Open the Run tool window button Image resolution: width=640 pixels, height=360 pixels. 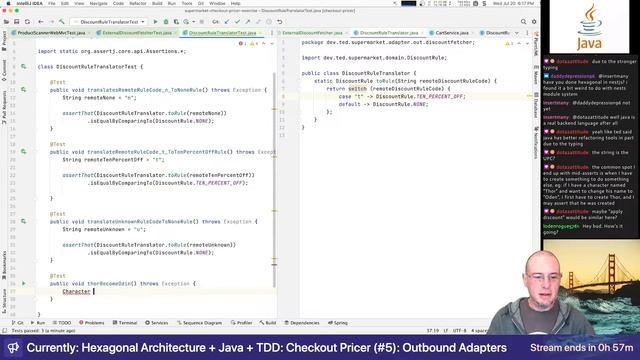[38, 323]
